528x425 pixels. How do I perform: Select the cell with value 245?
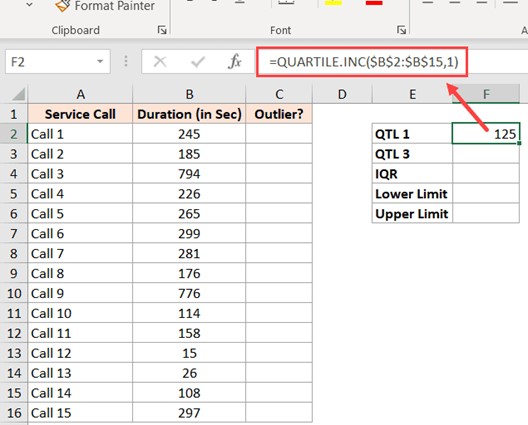tap(189, 134)
